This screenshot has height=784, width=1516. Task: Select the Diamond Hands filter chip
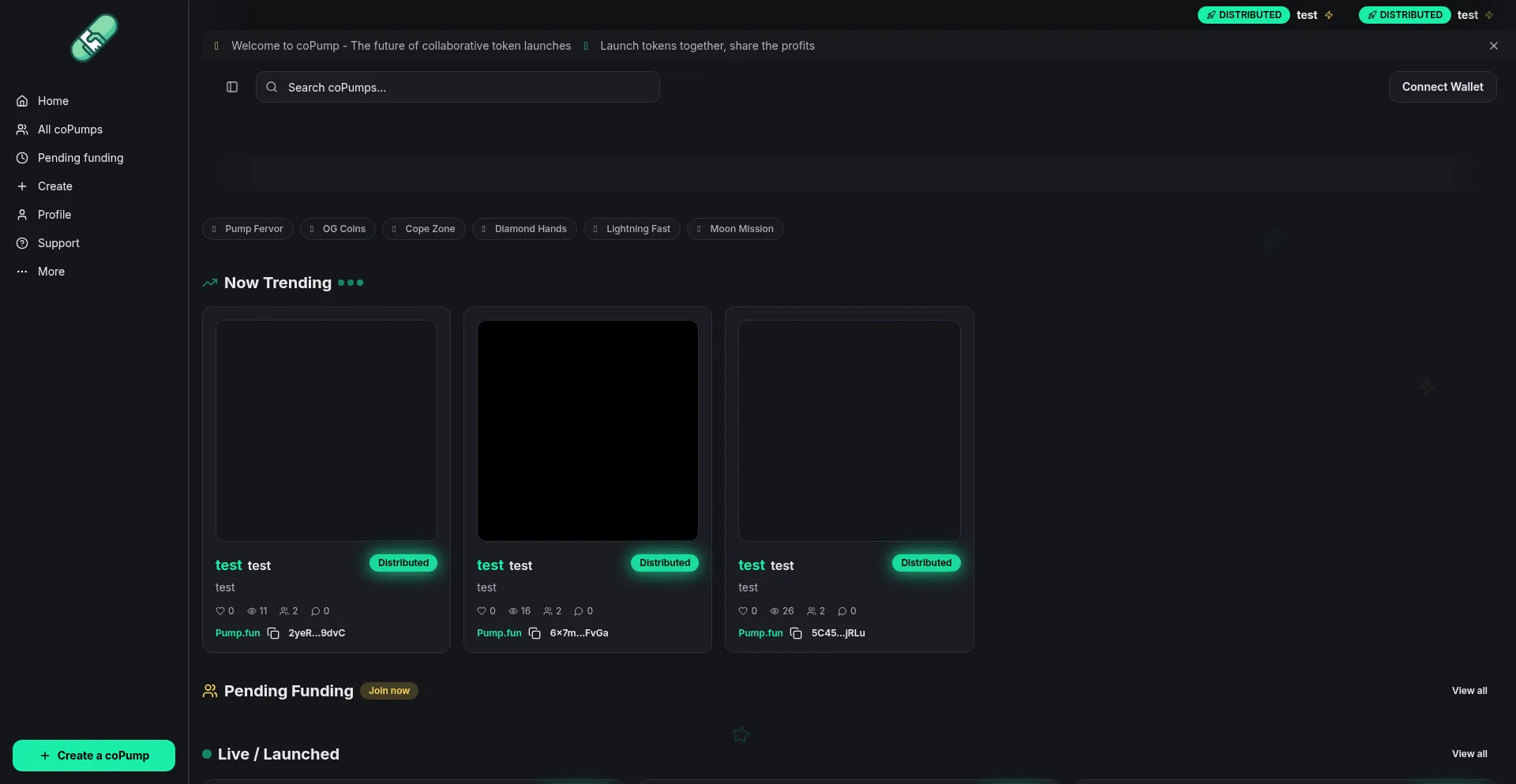click(524, 229)
